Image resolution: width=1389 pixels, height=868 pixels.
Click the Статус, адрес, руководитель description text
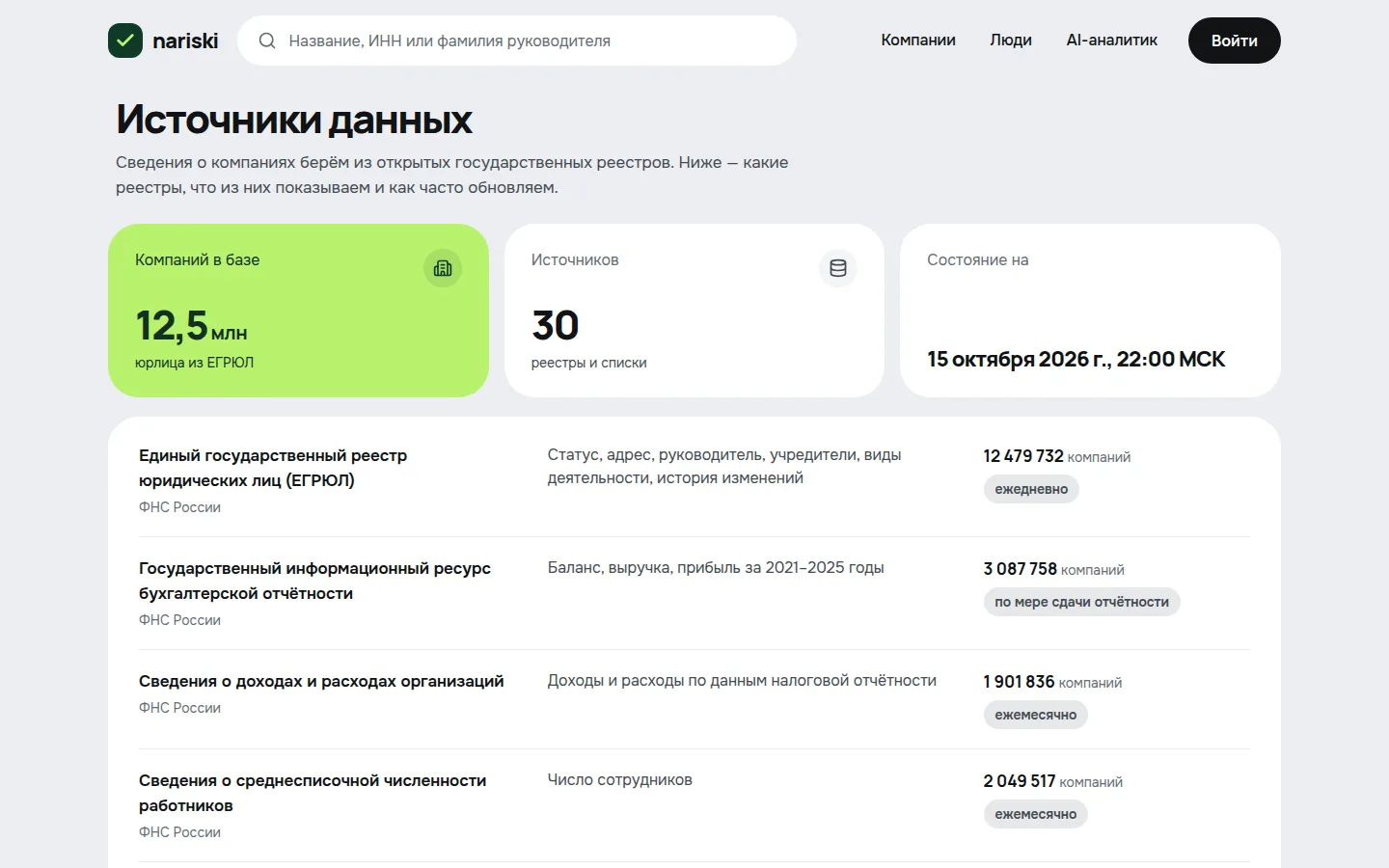[x=724, y=466]
